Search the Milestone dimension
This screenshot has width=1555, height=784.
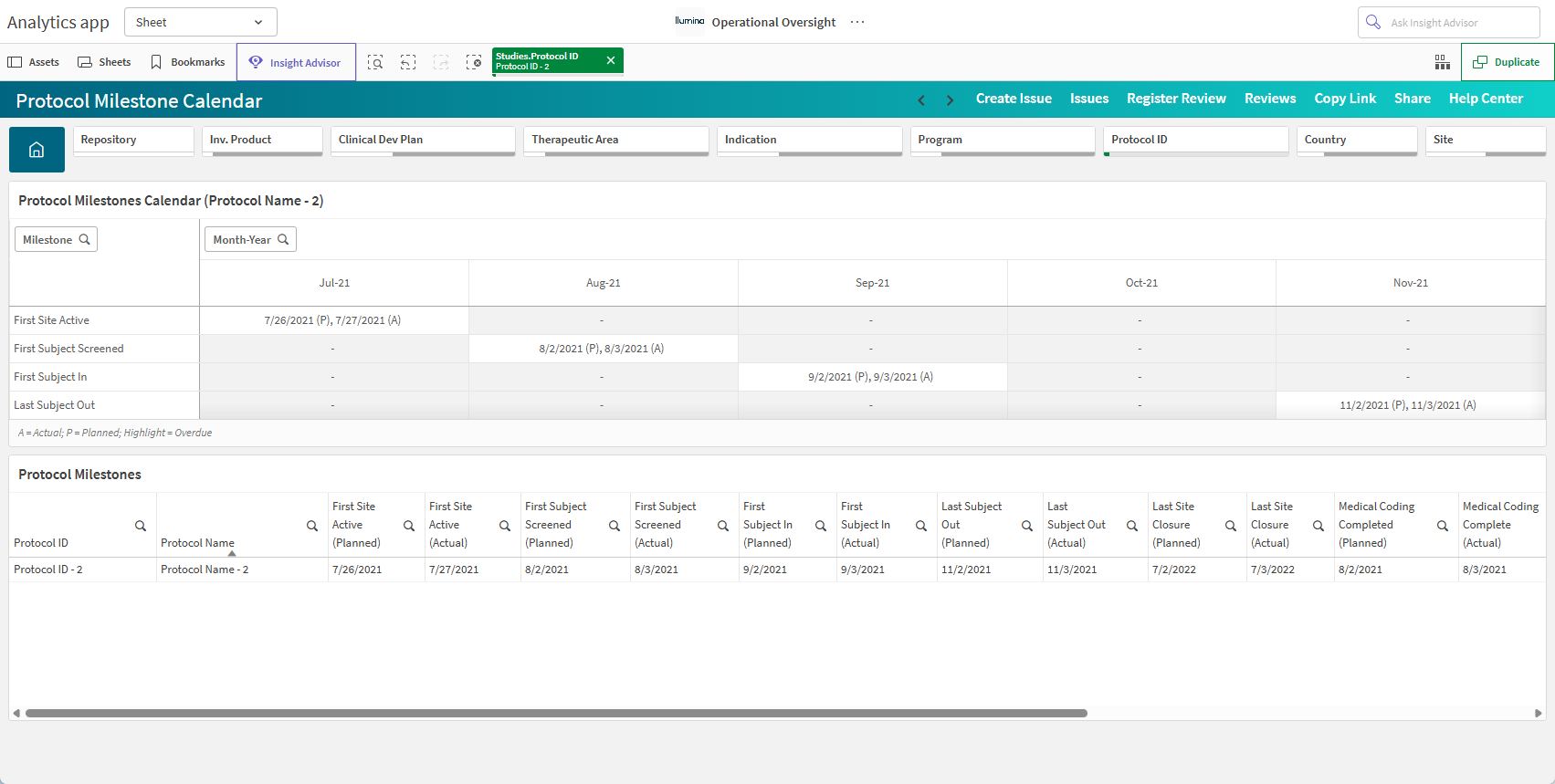(56, 239)
